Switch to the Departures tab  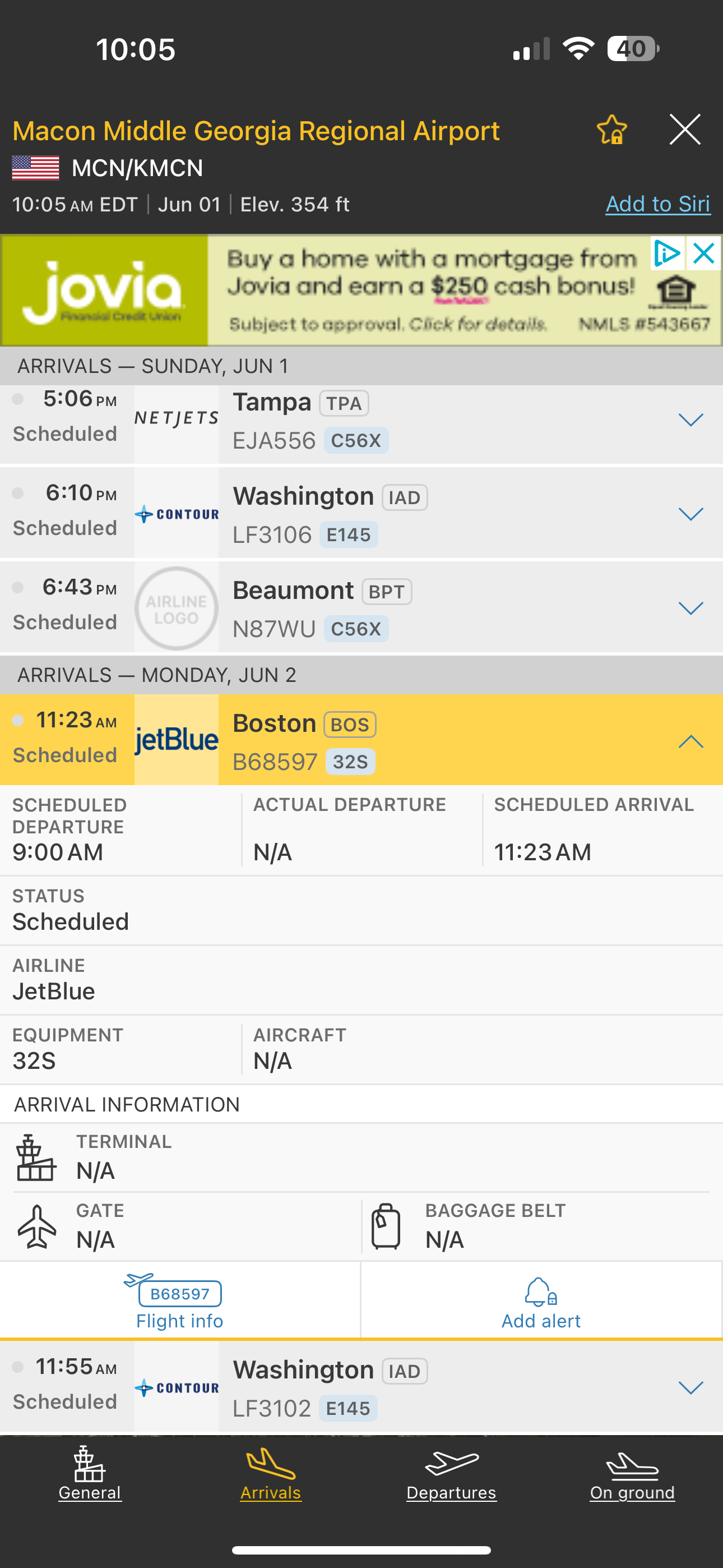tap(451, 1473)
